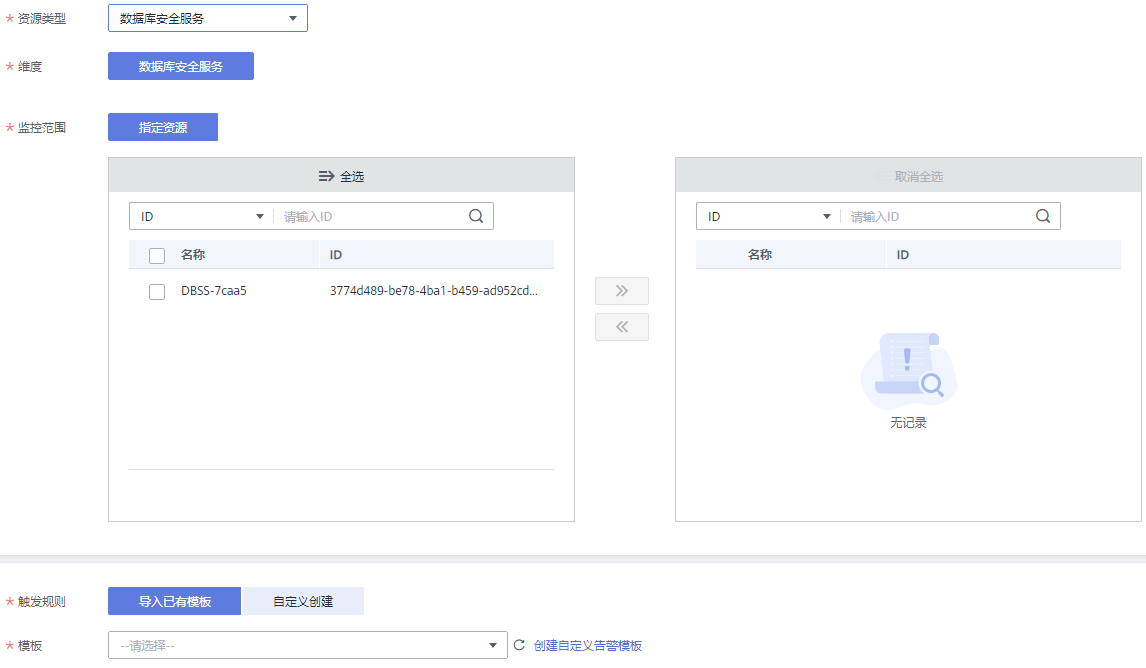The height and width of the screenshot is (668, 1146).
Task: Select the 导入已有模板 tab
Action: pyautogui.click(x=174, y=601)
